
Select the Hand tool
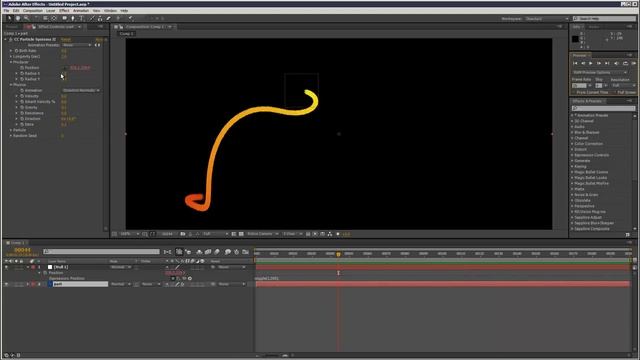(18, 18)
